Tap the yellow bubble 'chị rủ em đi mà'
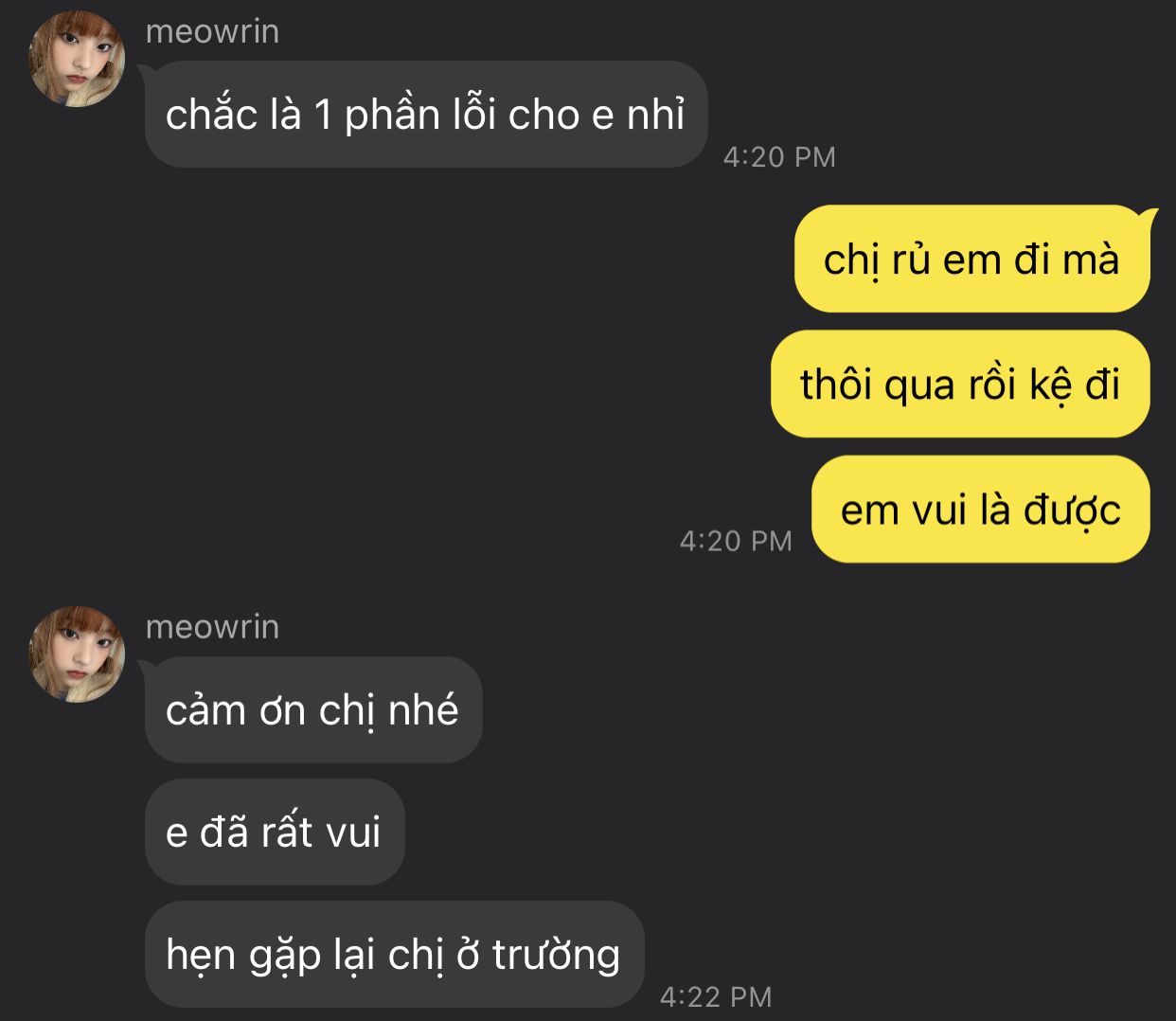 click(x=971, y=259)
